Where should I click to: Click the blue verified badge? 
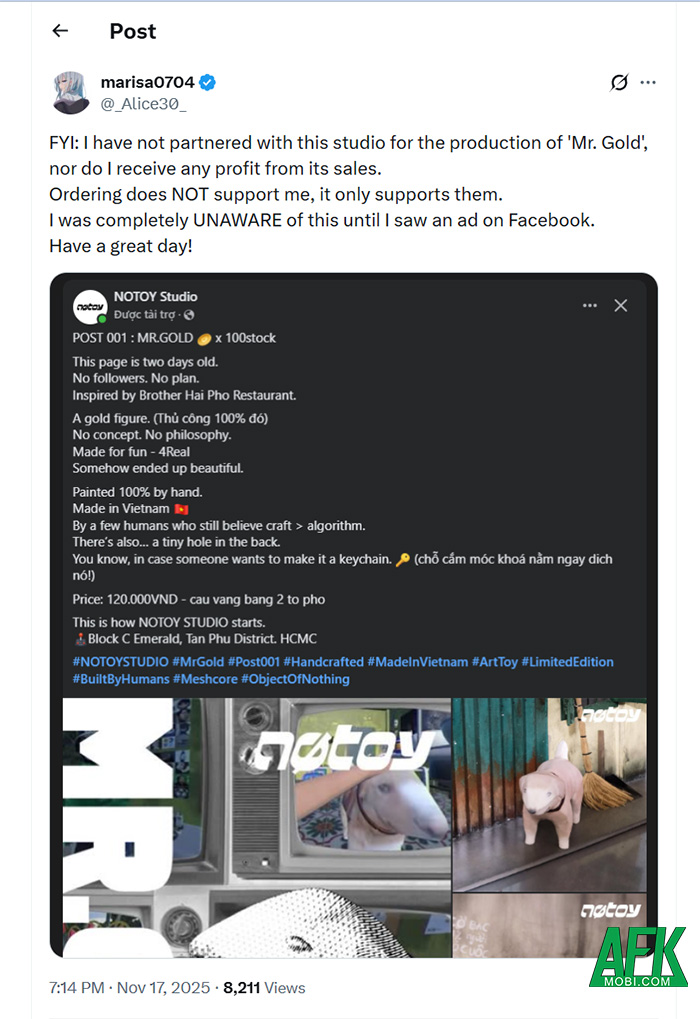pos(208,83)
